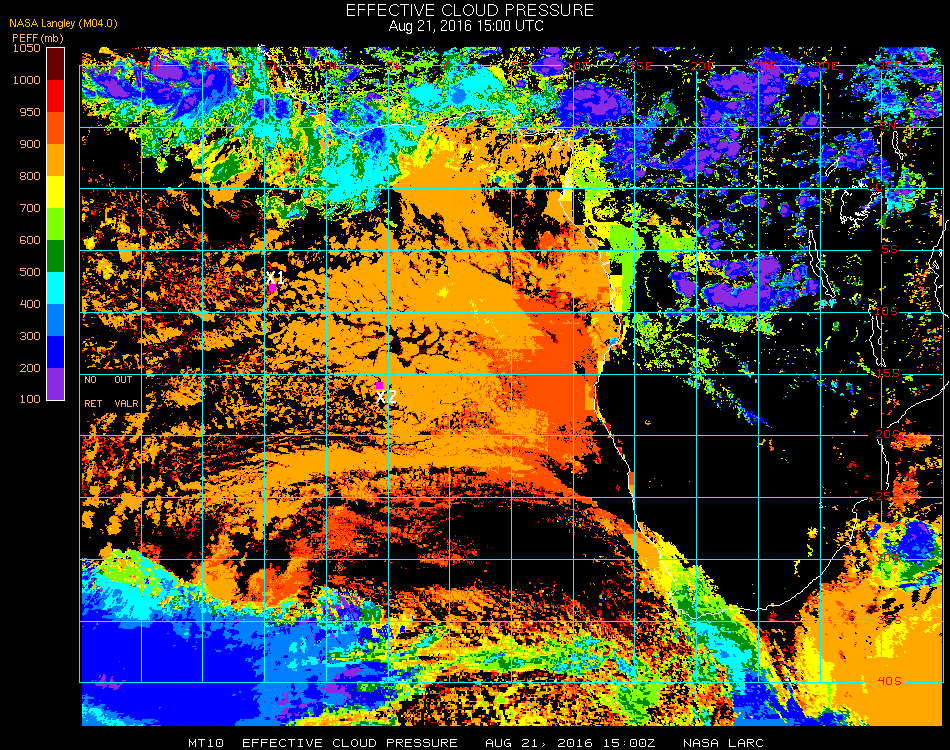Click the '20S' latitude label
Viewport: 950px width, 750px height.
[x=888, y=435]
